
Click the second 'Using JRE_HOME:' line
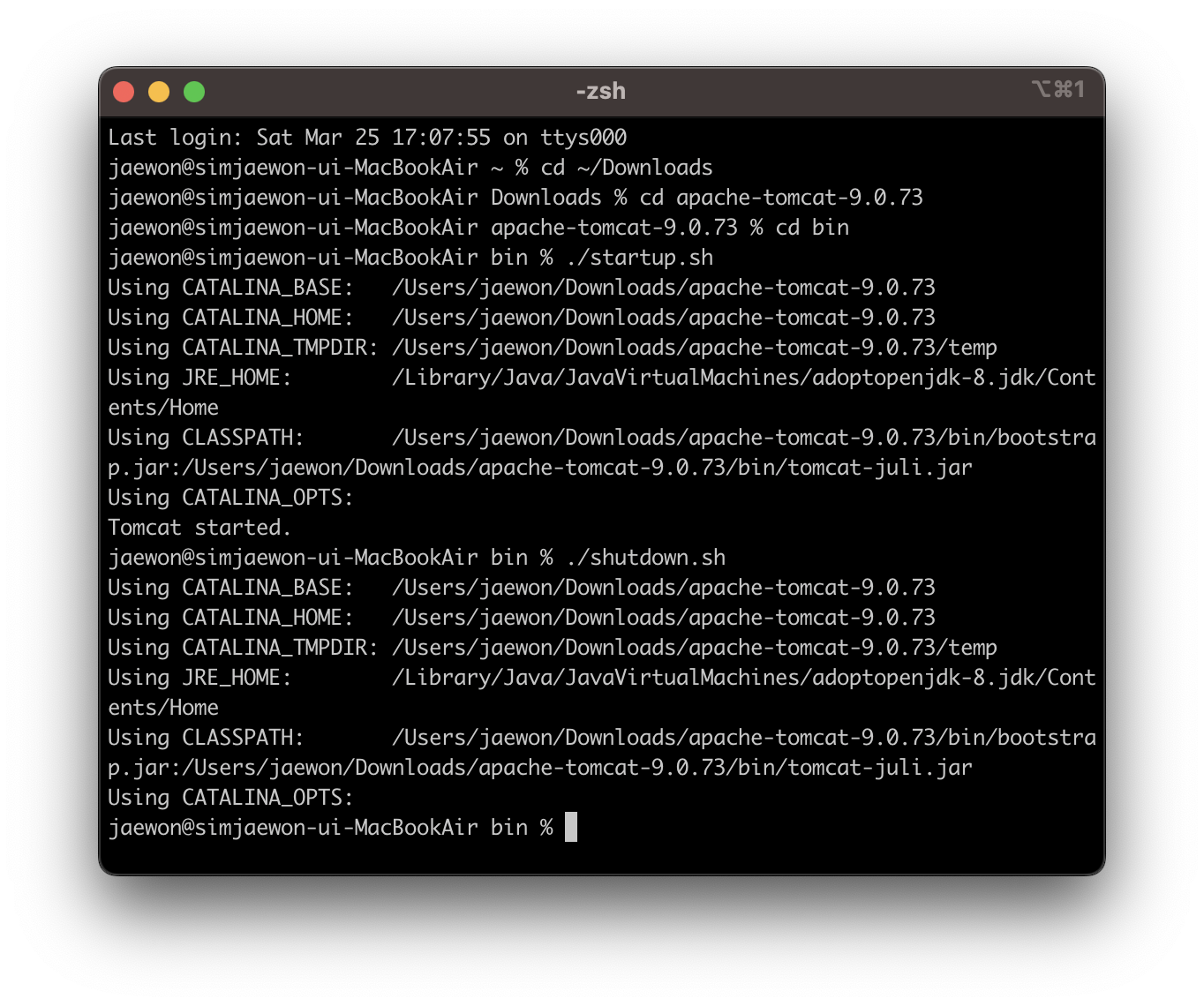602,678
